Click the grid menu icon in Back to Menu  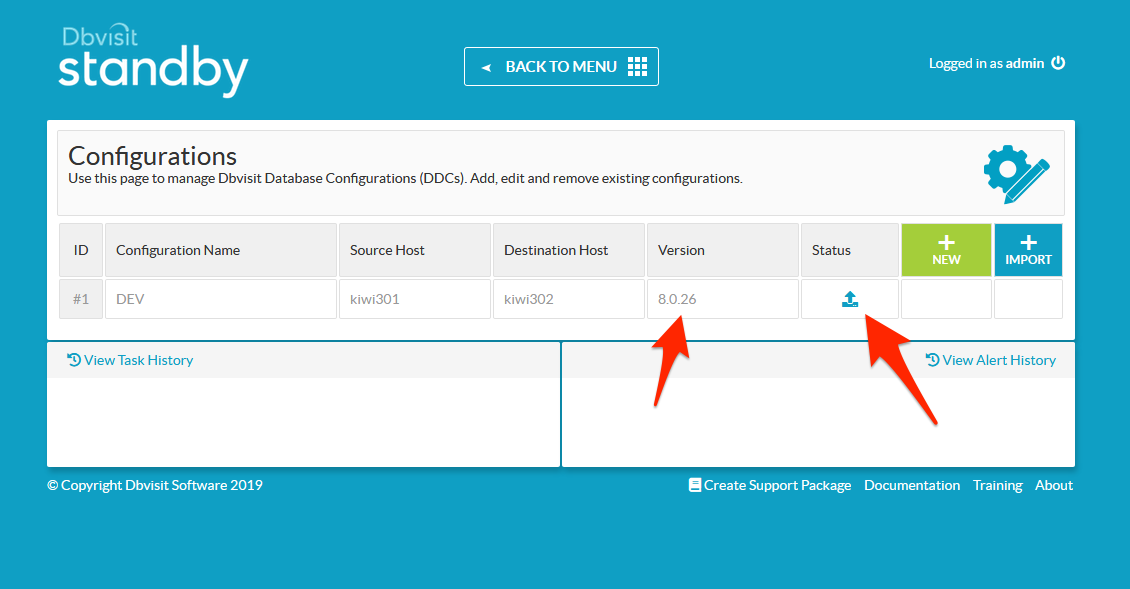tap(637, 66)
